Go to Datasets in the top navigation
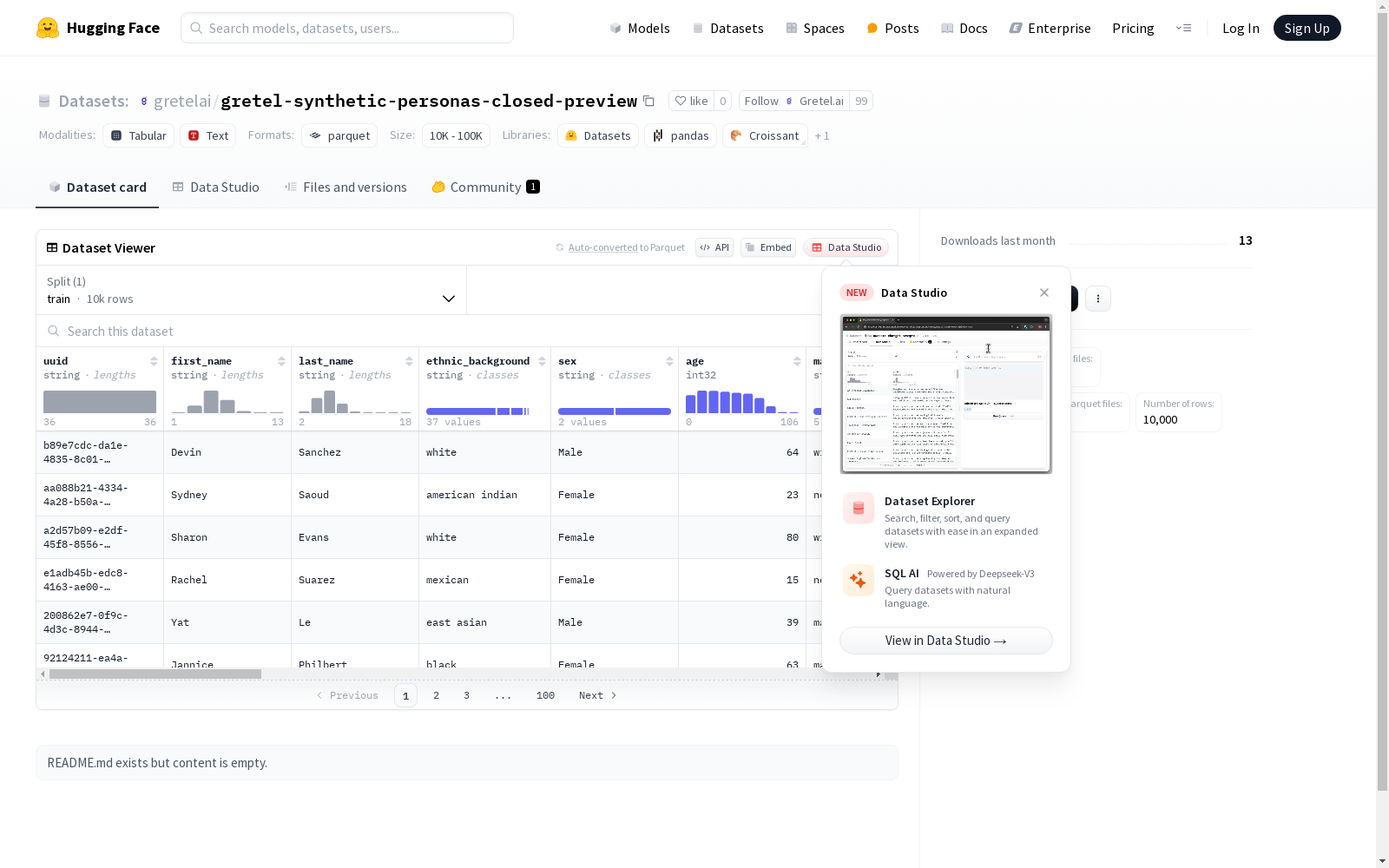This screenshot has width=1389, height=868. 727,28
